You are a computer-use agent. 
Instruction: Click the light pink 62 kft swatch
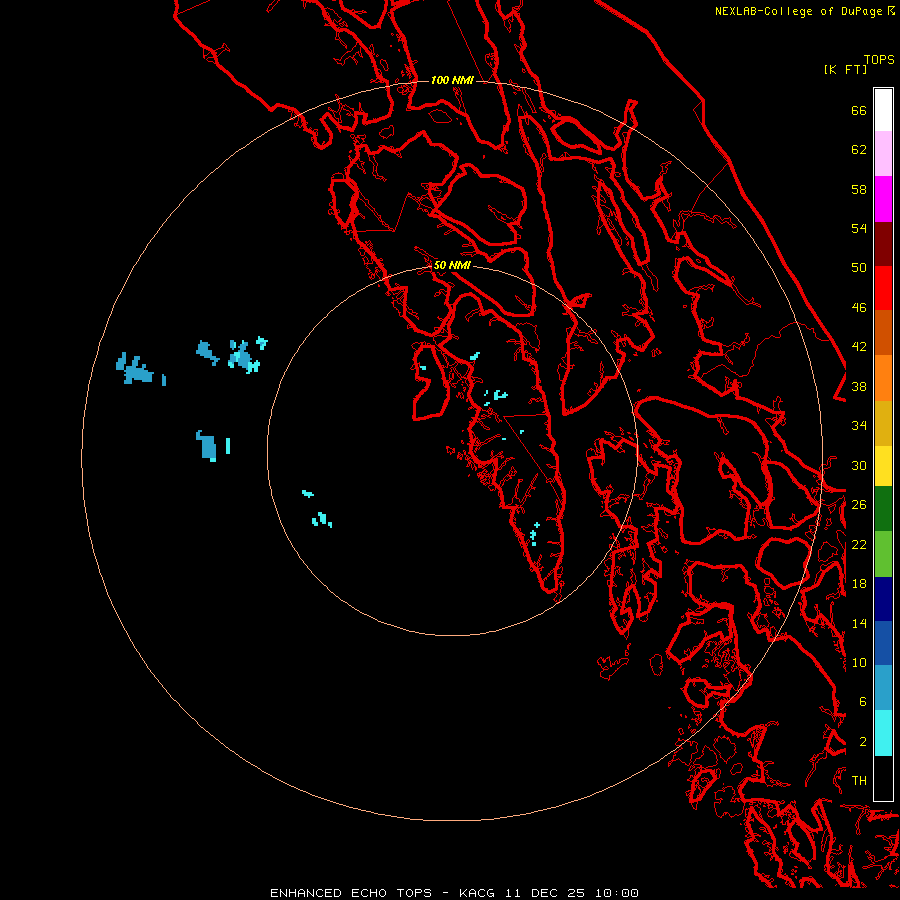tap(883, 154)
